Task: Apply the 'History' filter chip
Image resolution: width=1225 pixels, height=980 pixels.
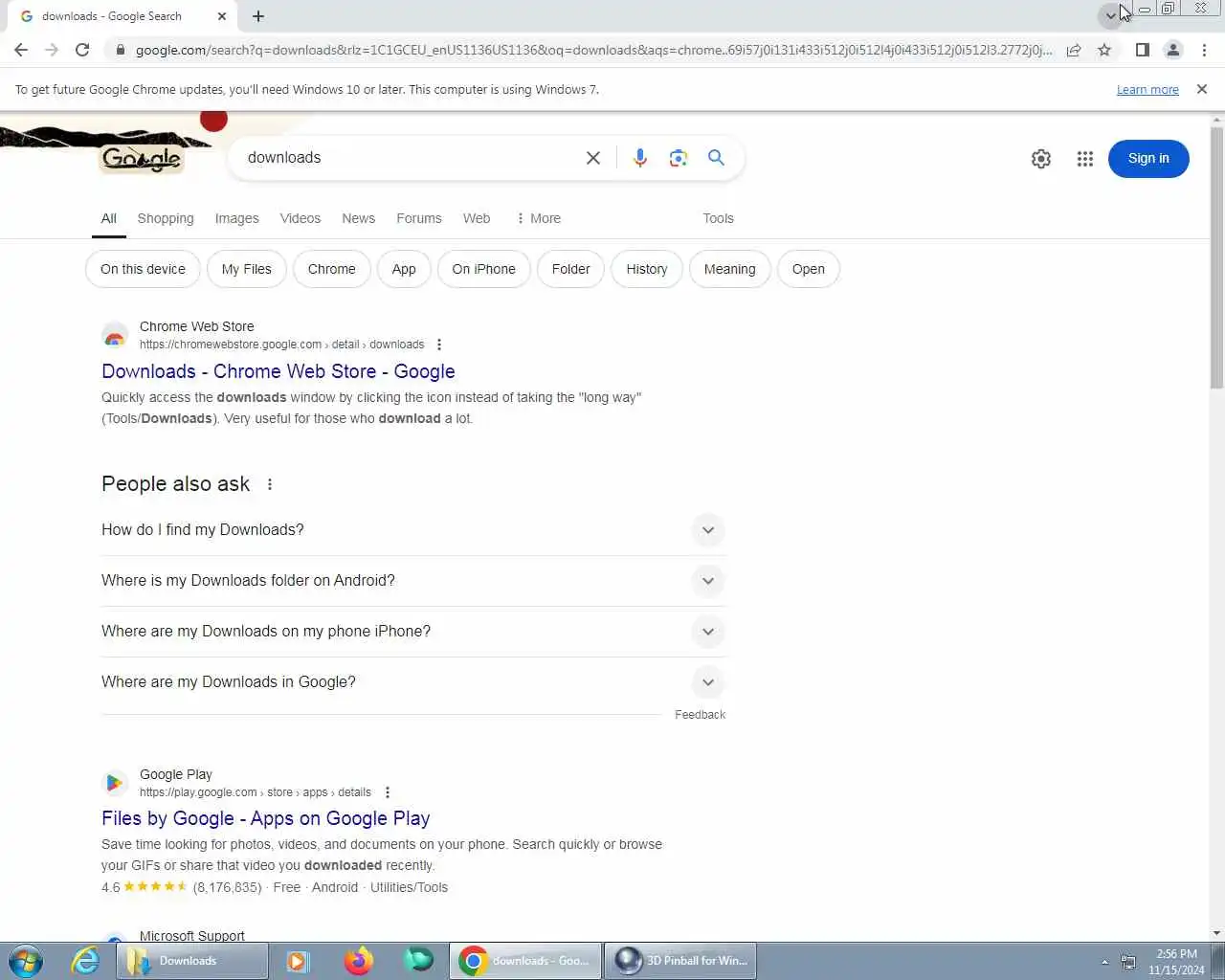Action: click(647, 269)
